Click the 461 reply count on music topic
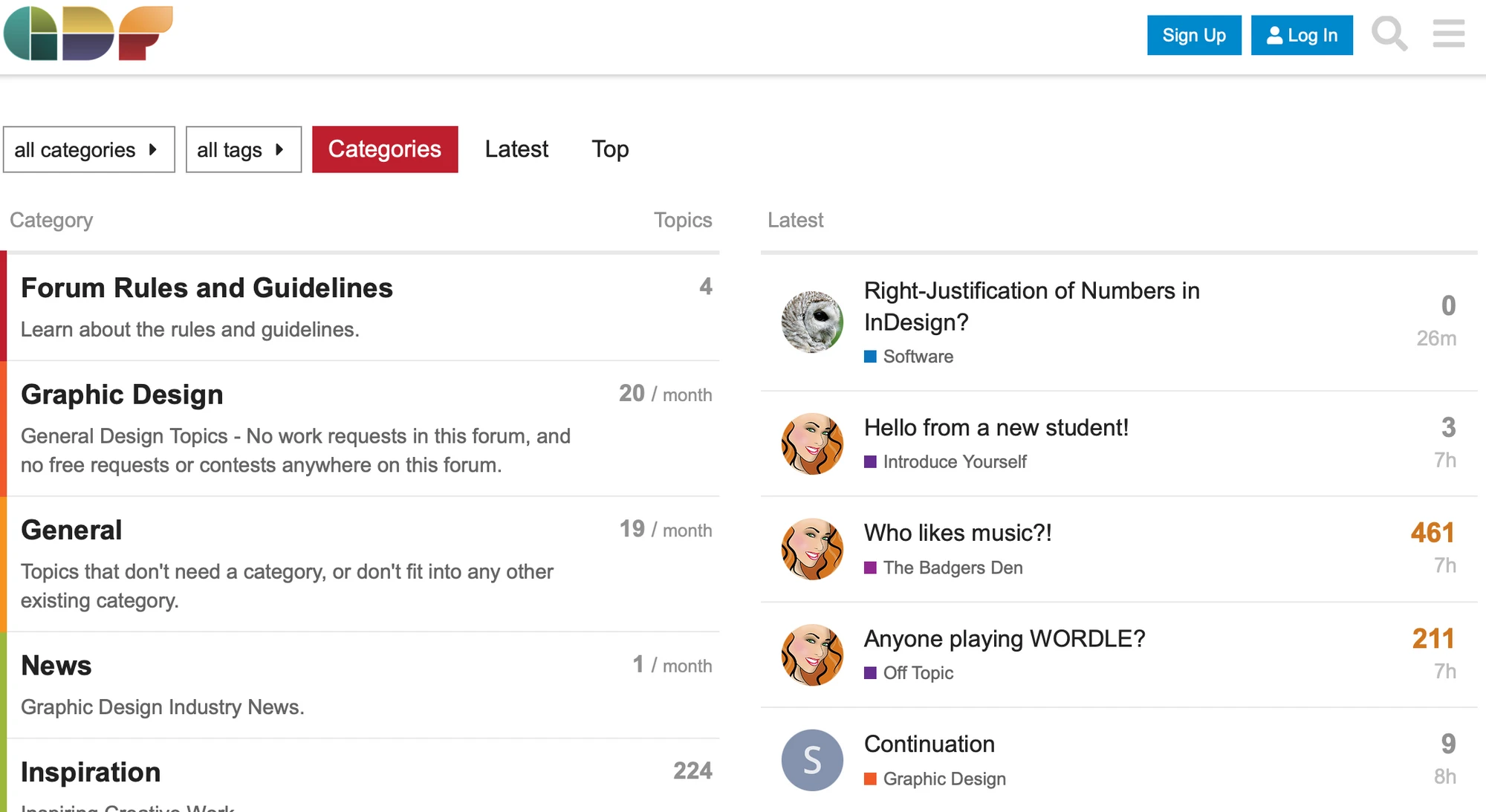The image size is (1486, 812). click(x=1432, y=533)
